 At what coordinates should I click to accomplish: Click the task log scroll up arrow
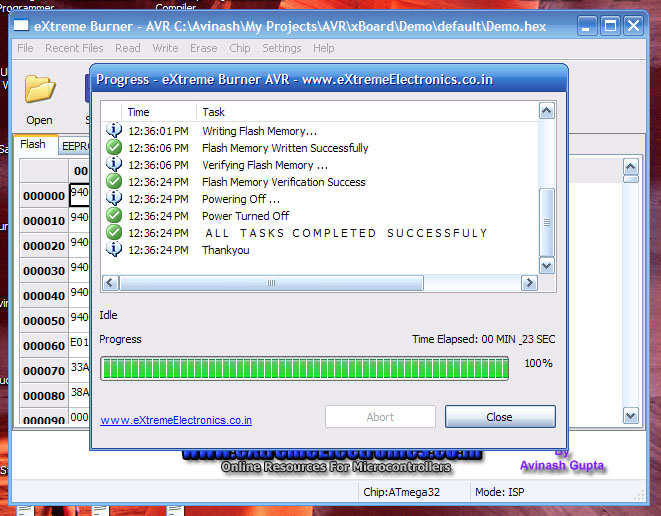coord(547,111)
